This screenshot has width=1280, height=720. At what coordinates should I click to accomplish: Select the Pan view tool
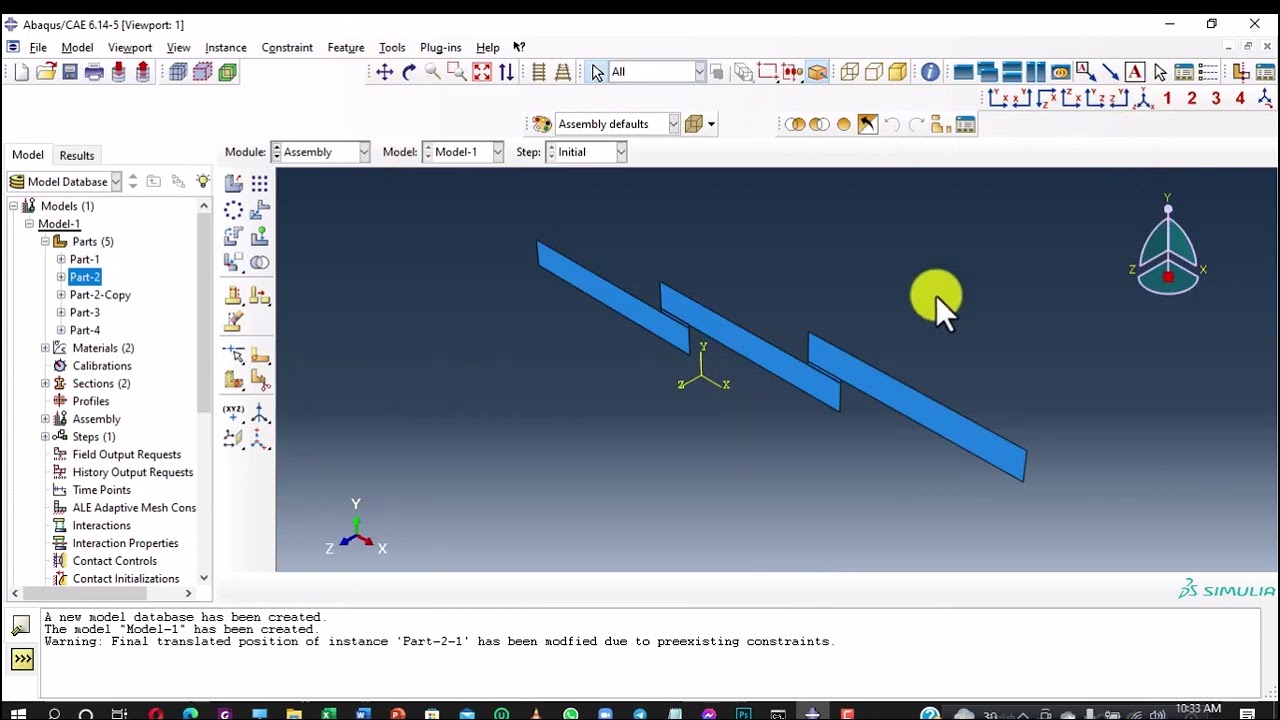pyautogui.click(x=384, y=72)
